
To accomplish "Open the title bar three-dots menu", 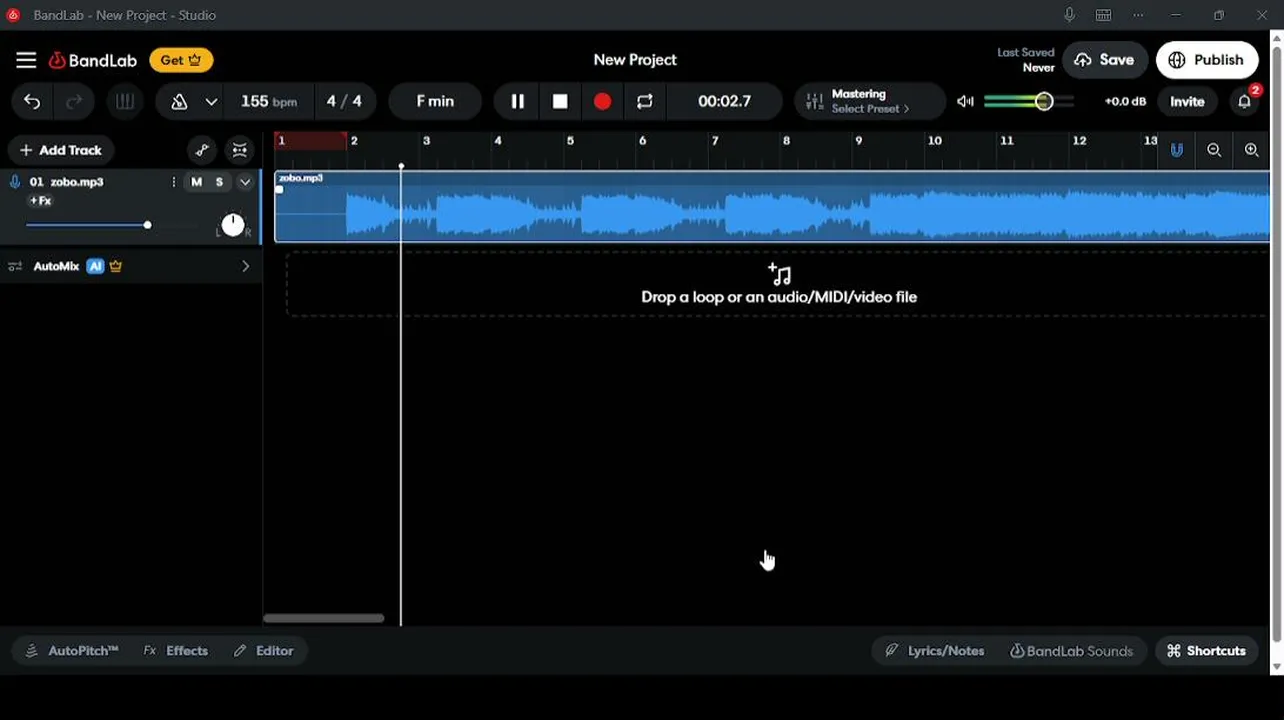I will click(1138, 15).
